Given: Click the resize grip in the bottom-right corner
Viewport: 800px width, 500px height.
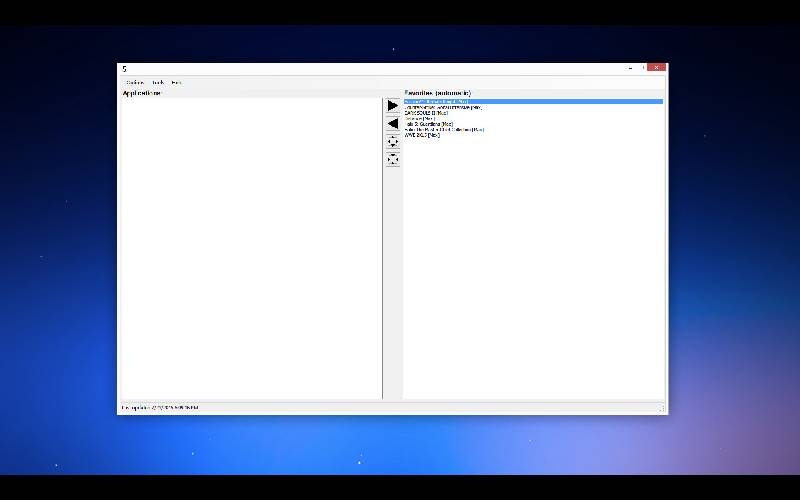Looking at the screenshot, I should click(661, 408).
